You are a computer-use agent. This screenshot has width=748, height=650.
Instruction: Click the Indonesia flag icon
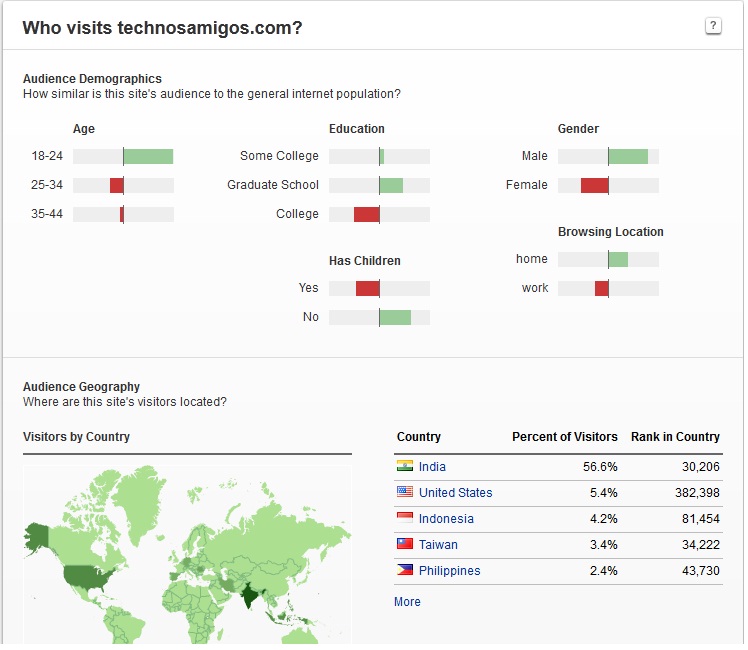pos(407,520)
